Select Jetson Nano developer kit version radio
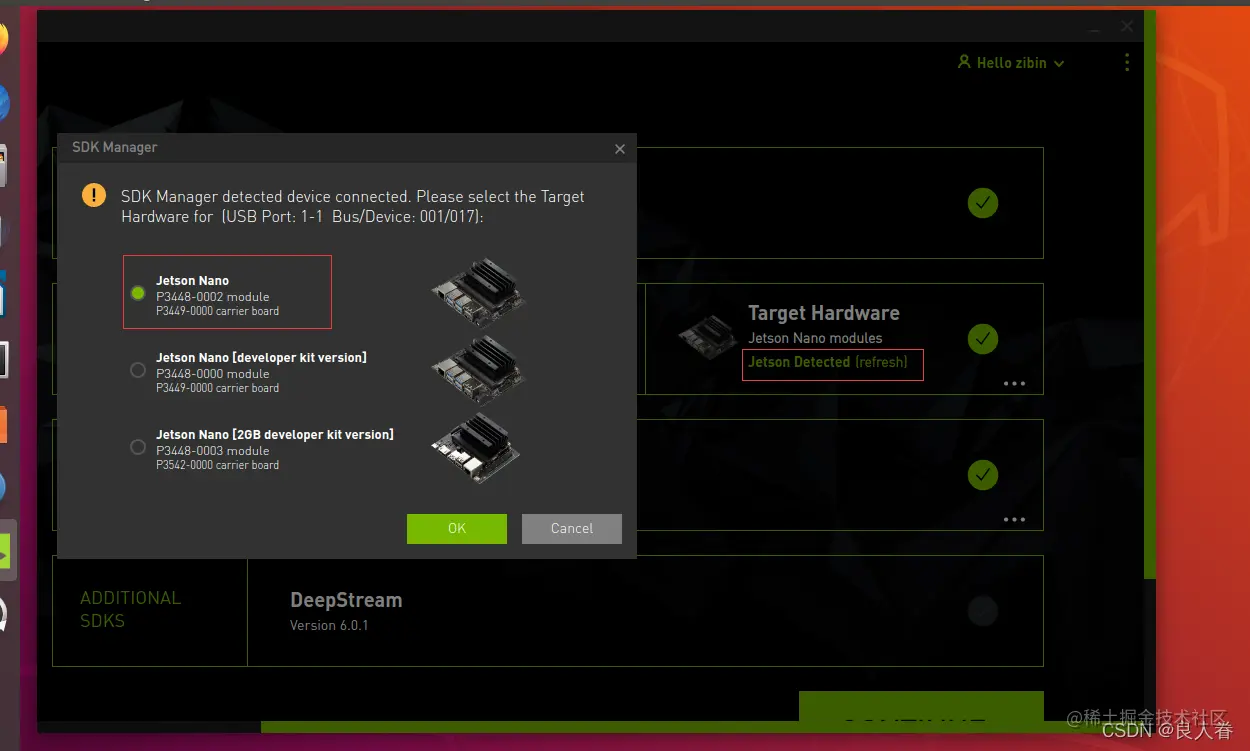Image resolution: width=1250 pixels, height=751 pixels. (138, 370)
